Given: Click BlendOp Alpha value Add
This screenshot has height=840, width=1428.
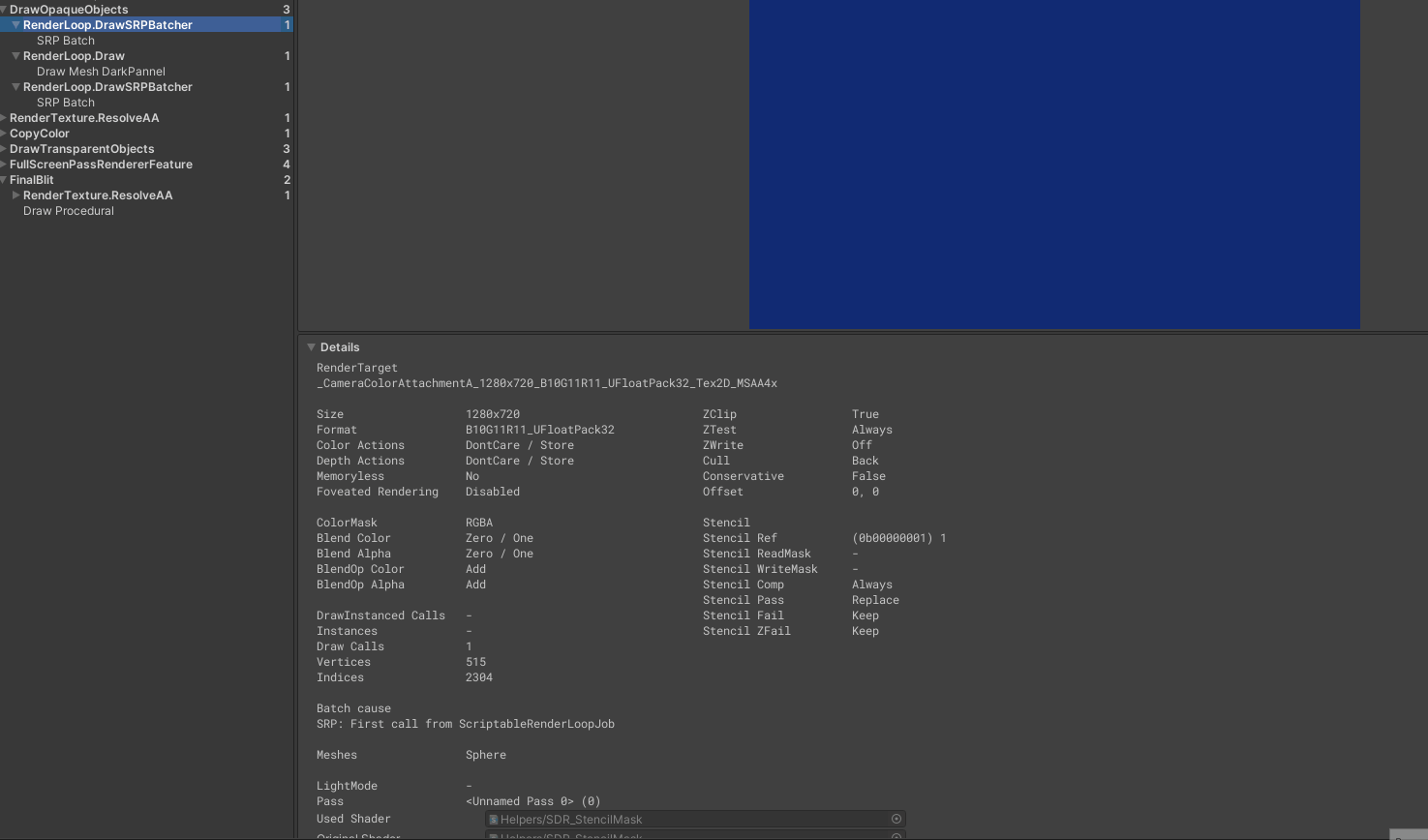Looking at the screenshot, I should [x=476, y=585].
